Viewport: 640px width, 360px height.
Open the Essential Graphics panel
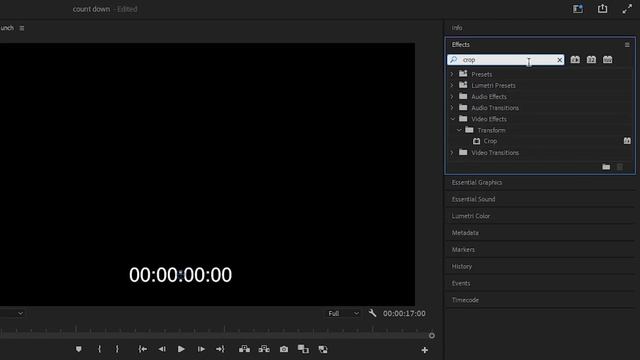coord(477,182)
